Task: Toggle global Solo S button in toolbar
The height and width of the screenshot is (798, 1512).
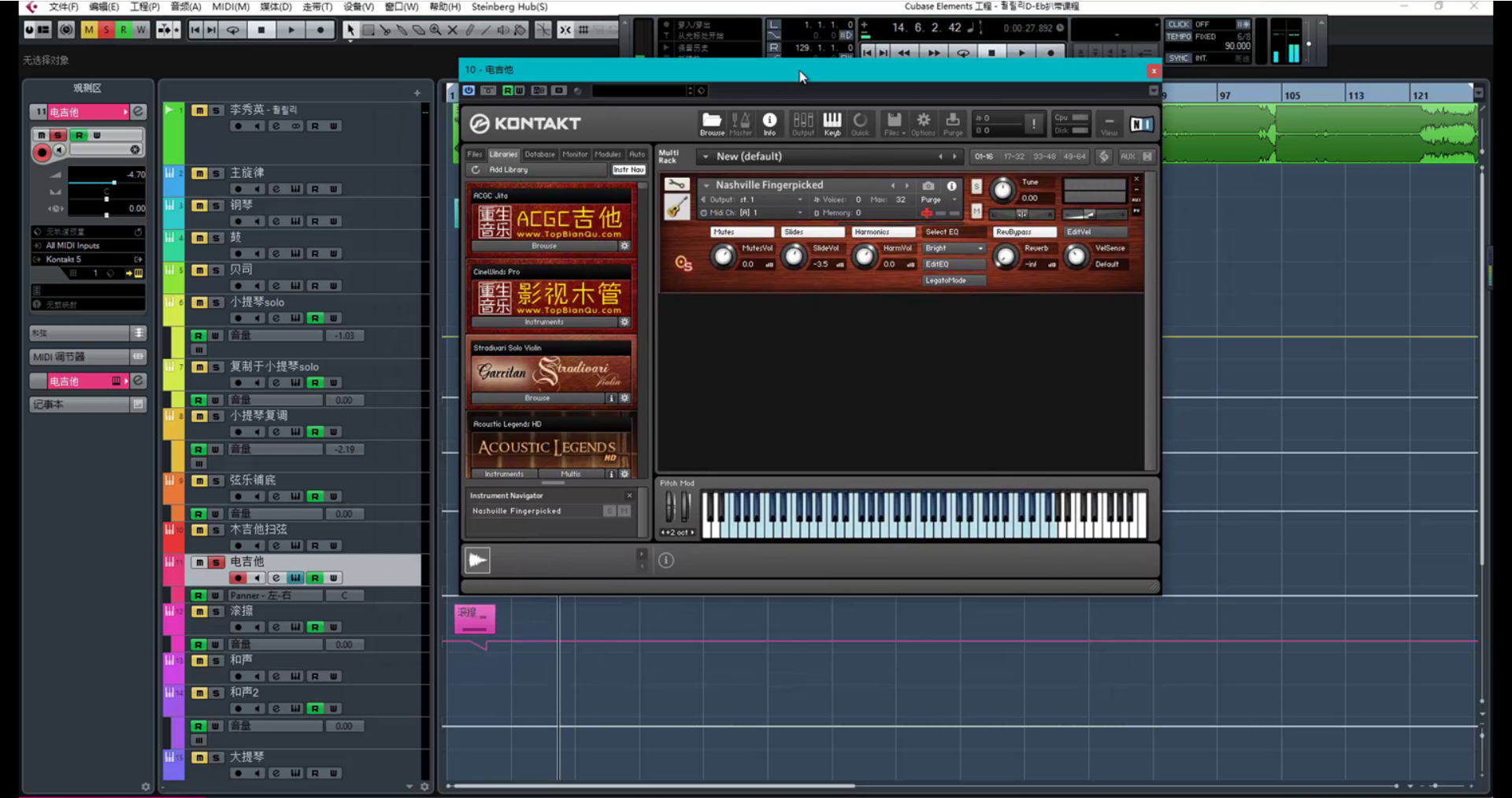Action: point(106,30)
